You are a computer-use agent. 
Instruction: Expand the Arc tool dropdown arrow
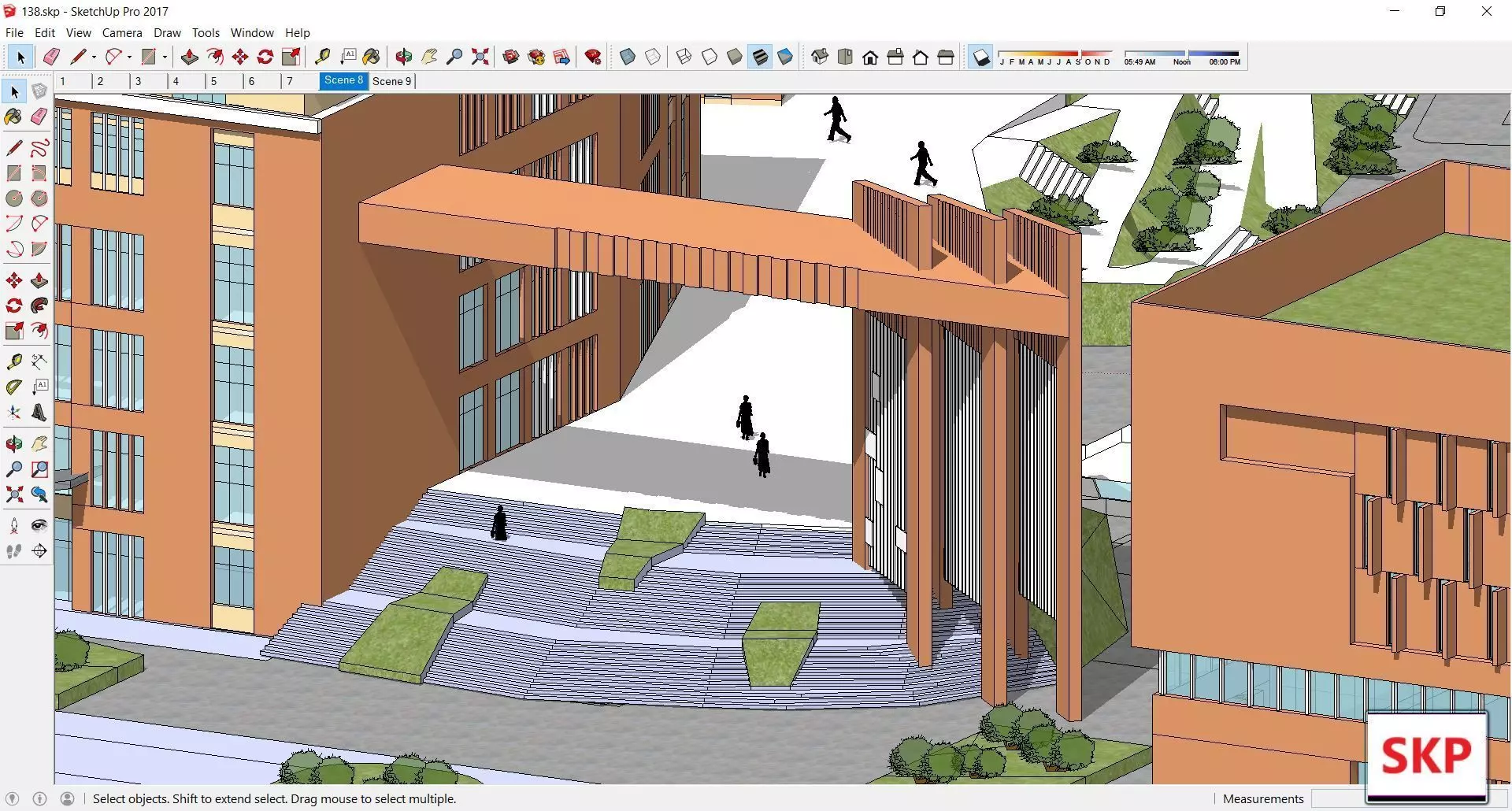129,57
